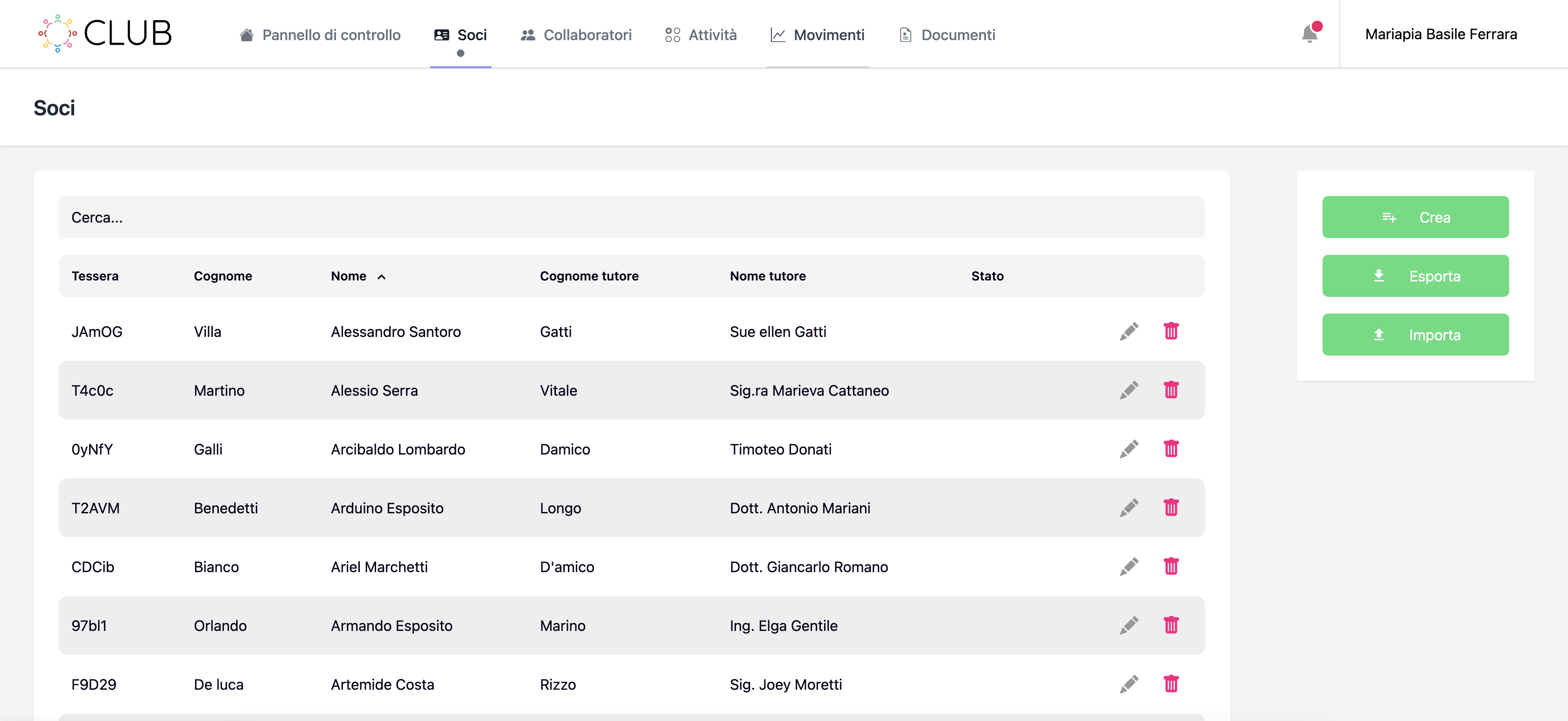Click the Crea button
The image size is (1568, 721).
click(x=1415, y=217)
